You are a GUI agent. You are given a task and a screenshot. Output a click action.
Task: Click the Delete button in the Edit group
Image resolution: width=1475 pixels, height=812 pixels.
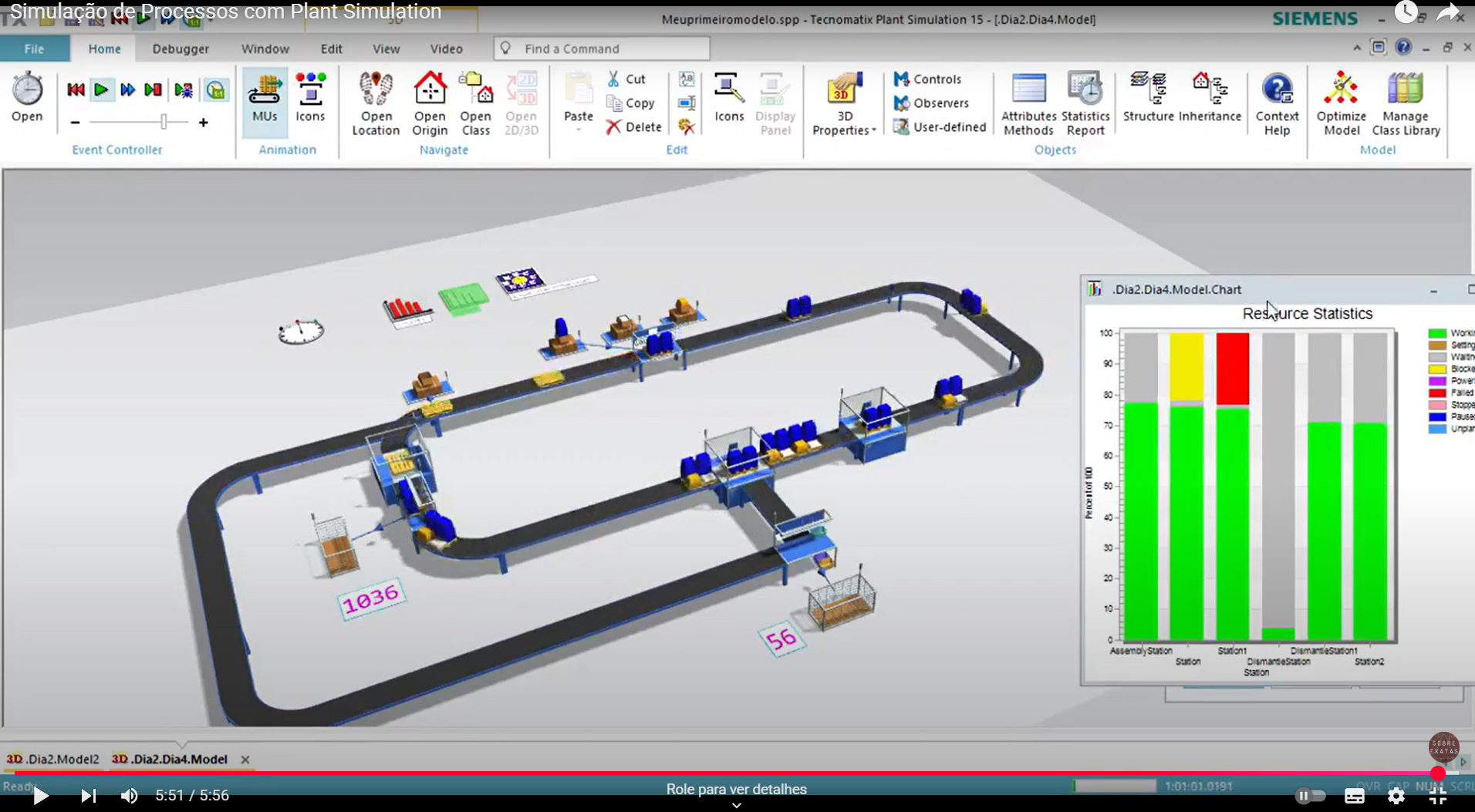634,127
